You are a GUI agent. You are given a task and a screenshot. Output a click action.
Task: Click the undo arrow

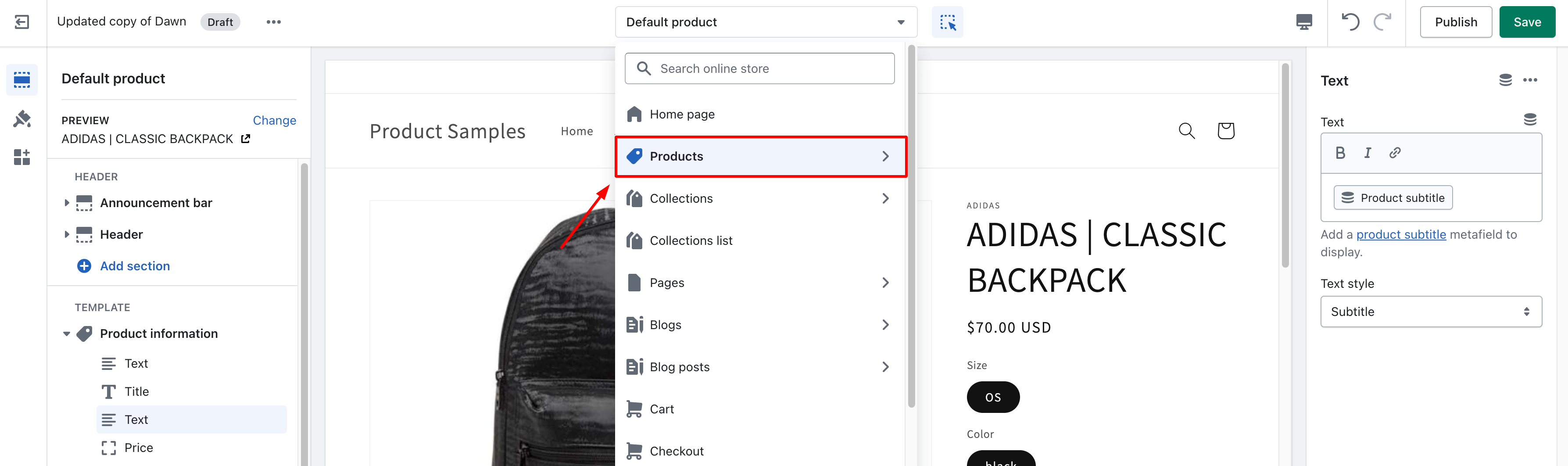1350,22
